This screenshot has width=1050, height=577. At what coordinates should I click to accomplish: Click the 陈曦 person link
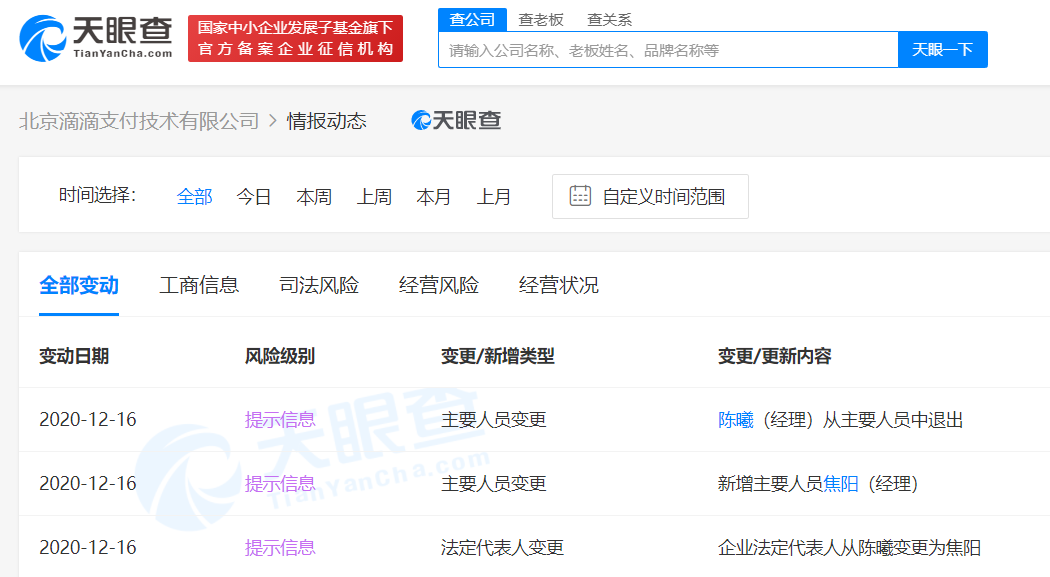click(x=735, y=420)
